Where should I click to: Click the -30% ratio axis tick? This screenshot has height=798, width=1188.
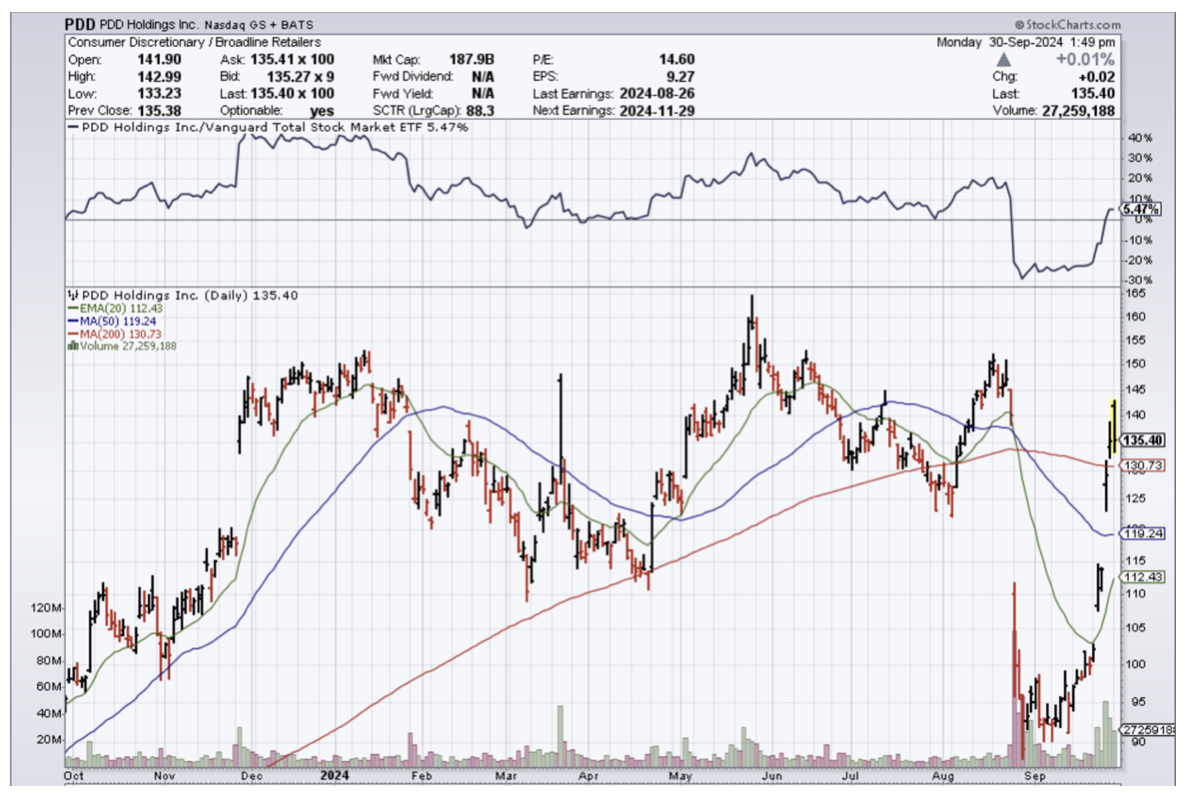point(1140,280)
